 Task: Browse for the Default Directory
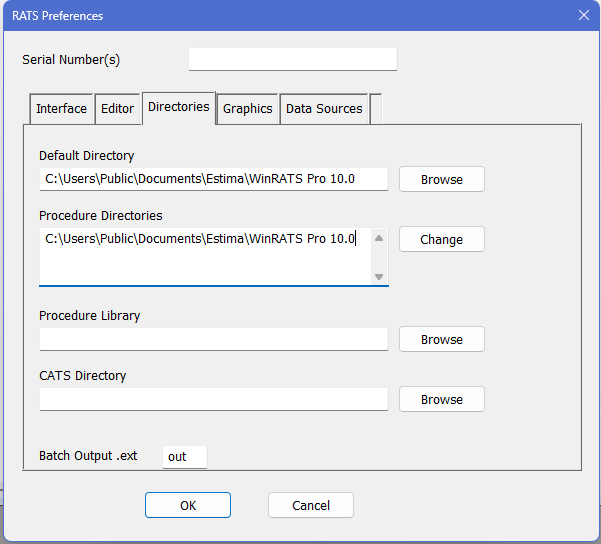(x=441, y=180)
